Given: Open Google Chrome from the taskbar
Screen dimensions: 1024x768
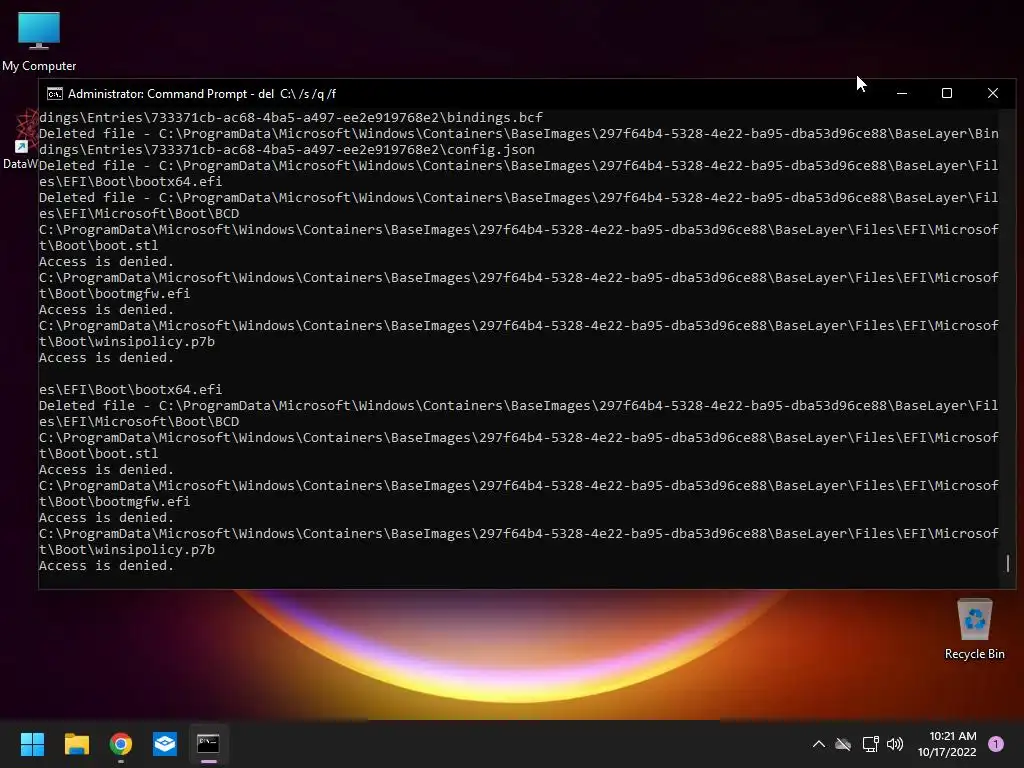Looking at the screenshot, I should [121, 744].
